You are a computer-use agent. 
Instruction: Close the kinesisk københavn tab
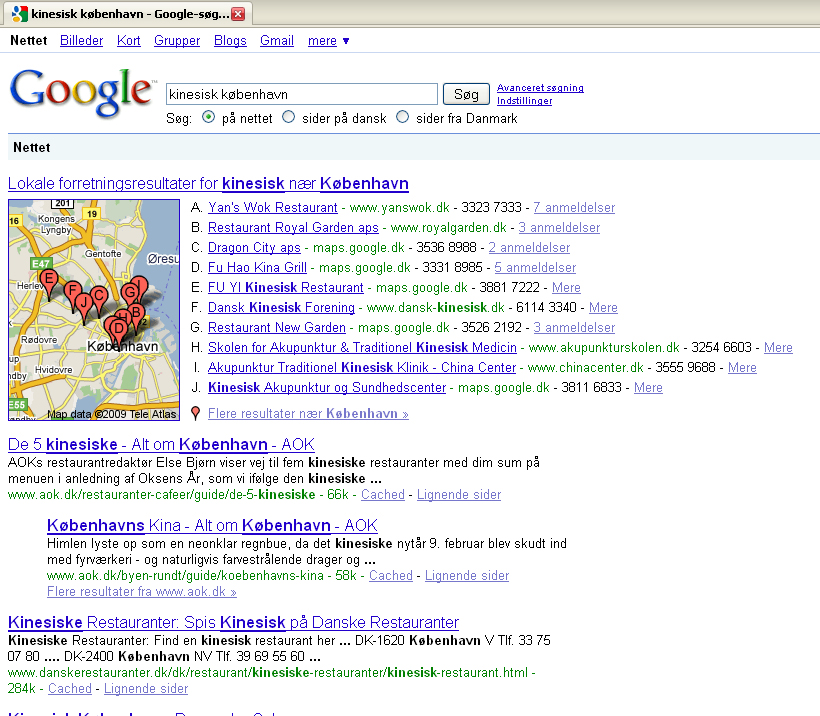(238, 14)
